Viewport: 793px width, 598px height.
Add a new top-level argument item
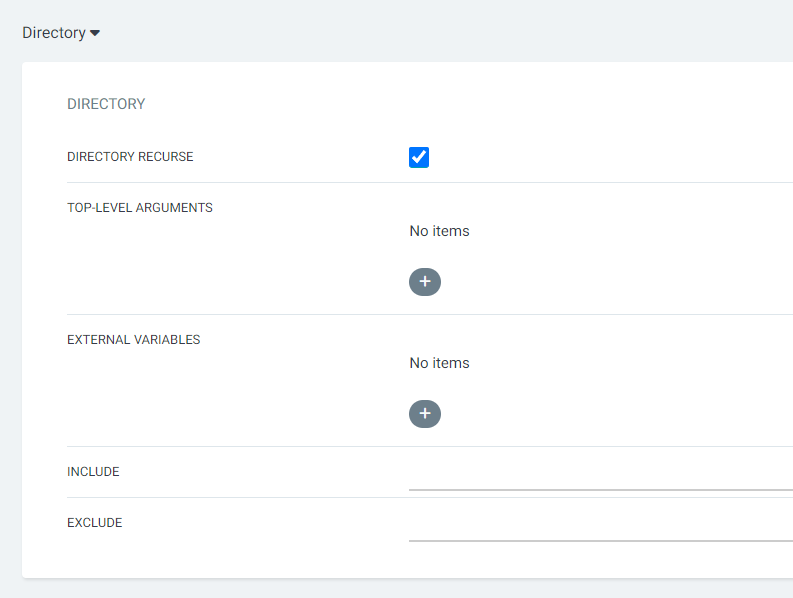click(x=425, y=282)
